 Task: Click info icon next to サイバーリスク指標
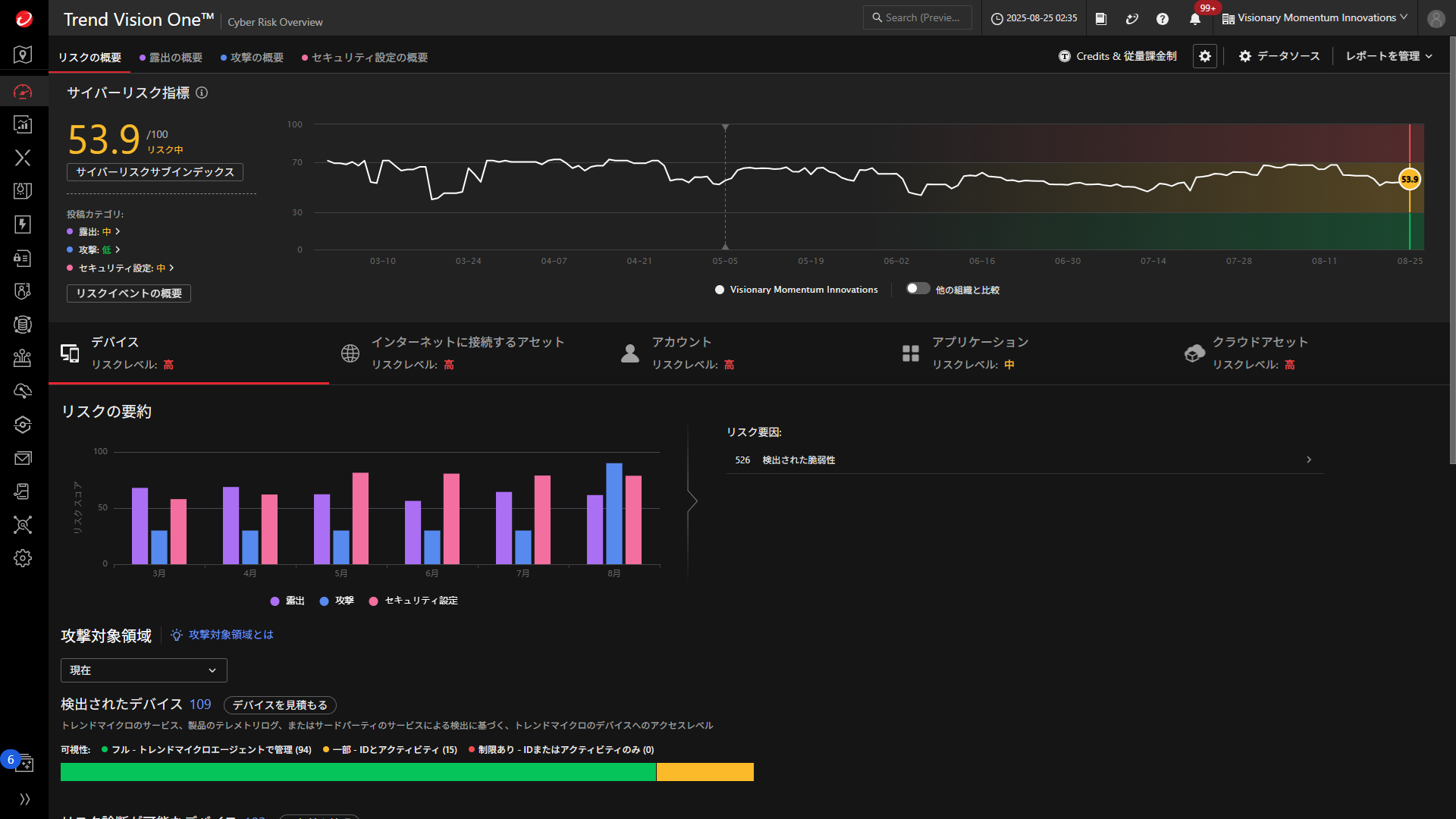tap(202, 93)
